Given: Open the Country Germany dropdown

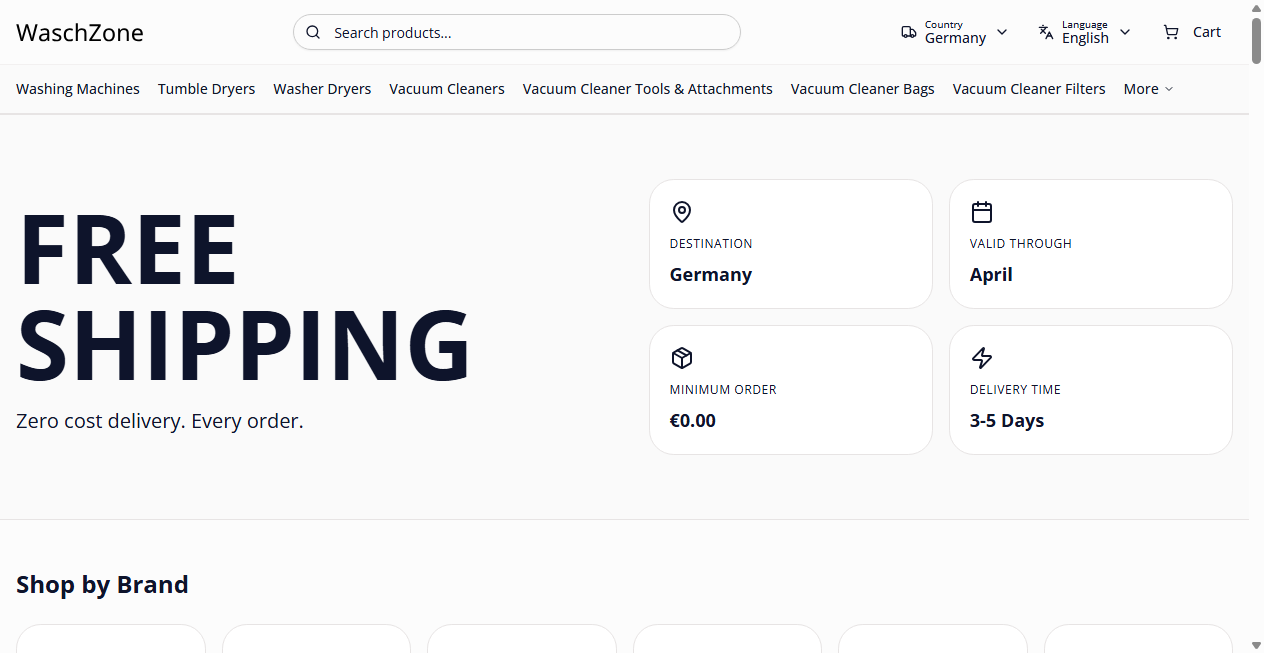Looking at the screenshot, I should coord(955,32).
